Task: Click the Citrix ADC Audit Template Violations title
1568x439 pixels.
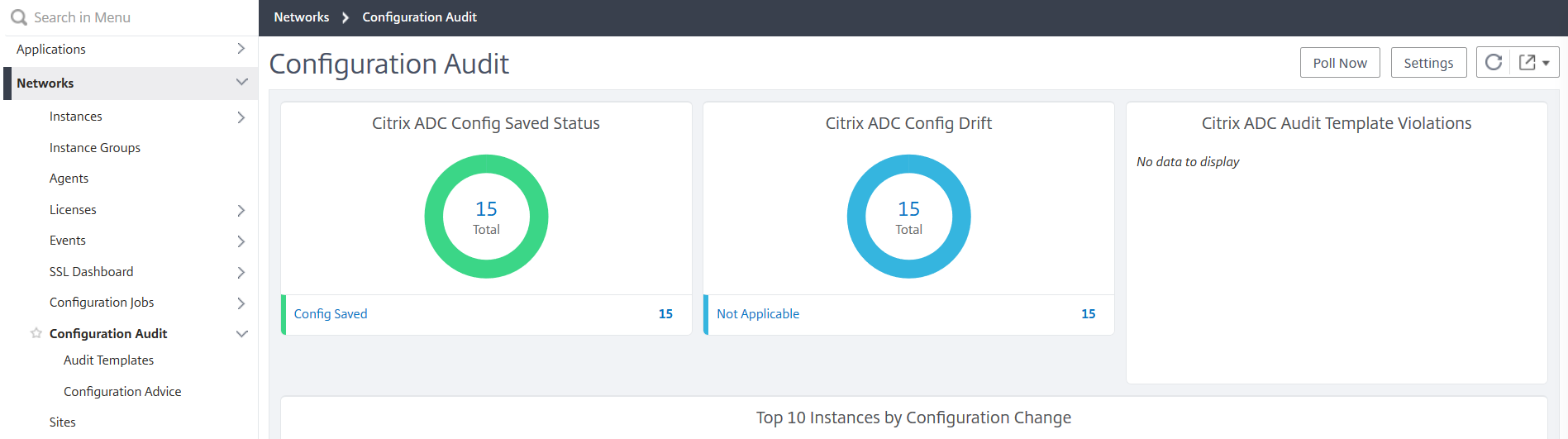Action: 1337,123
